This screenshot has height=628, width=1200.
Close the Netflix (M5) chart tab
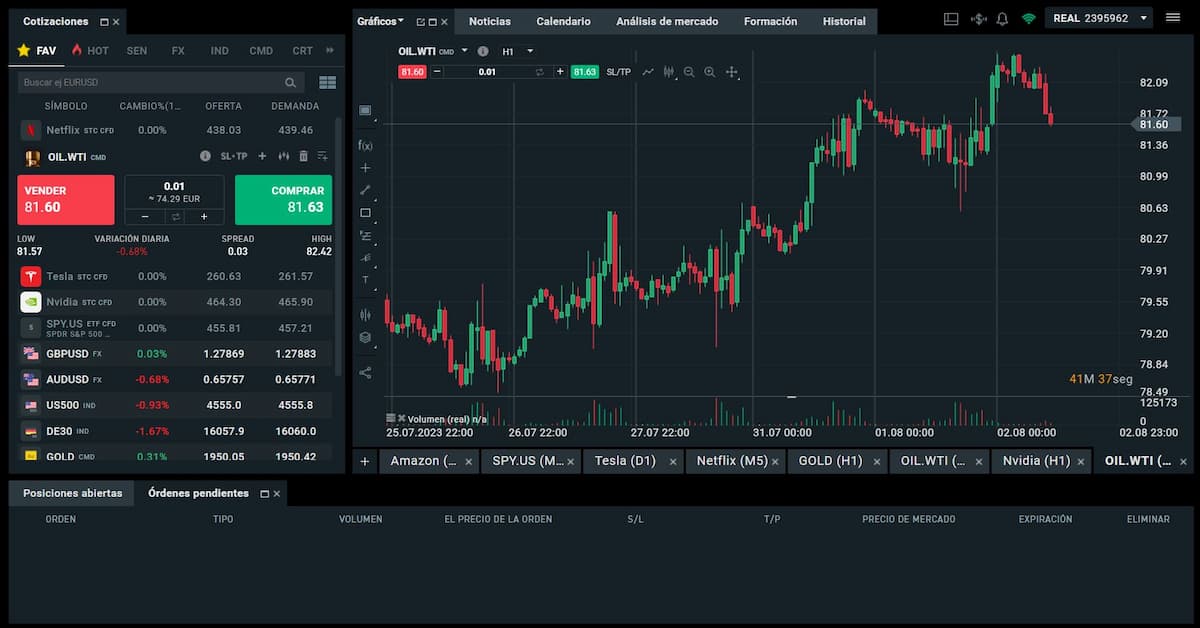coord(774,462)
